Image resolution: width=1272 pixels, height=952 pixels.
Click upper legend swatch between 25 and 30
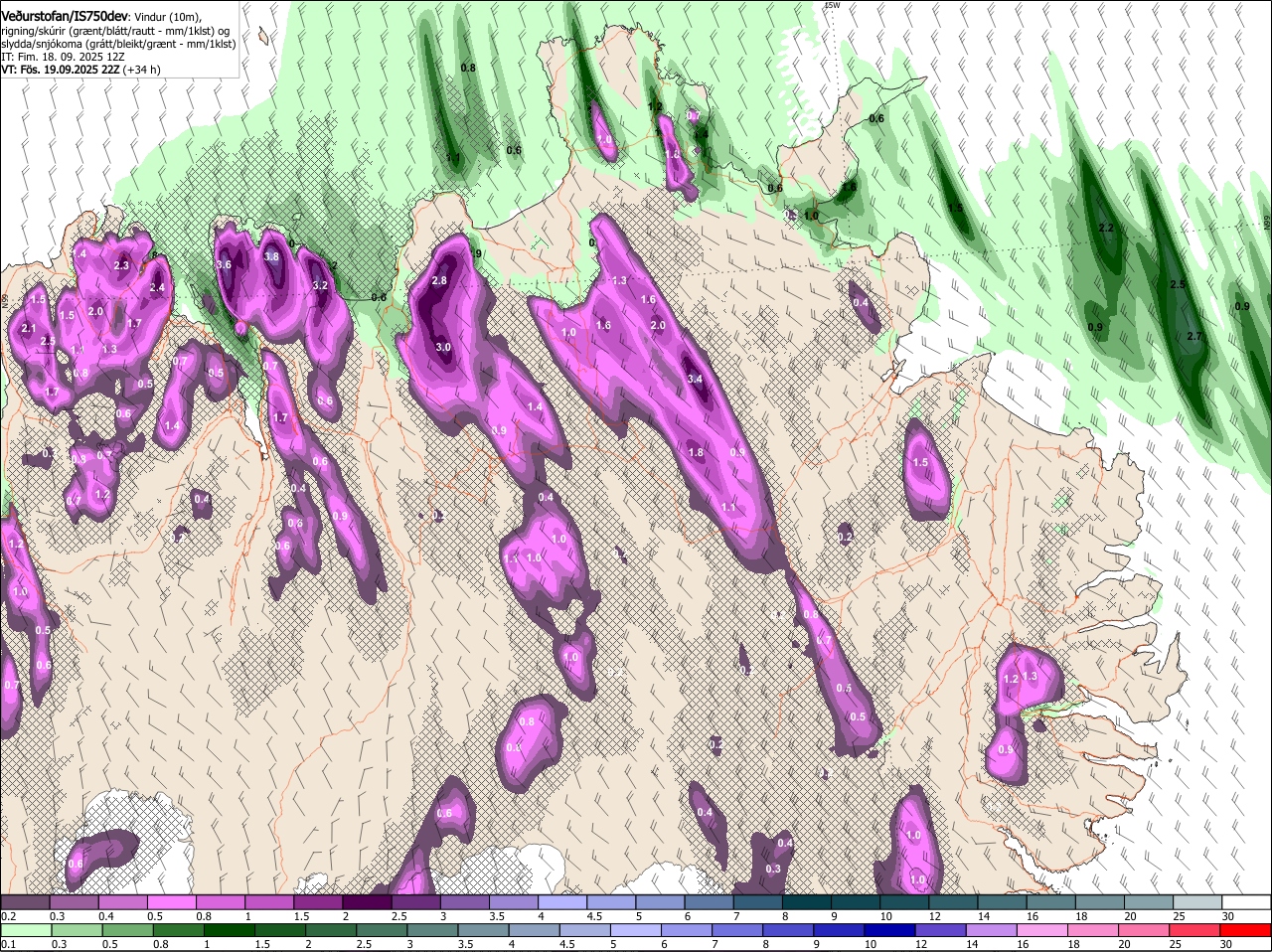[1197, 901]
